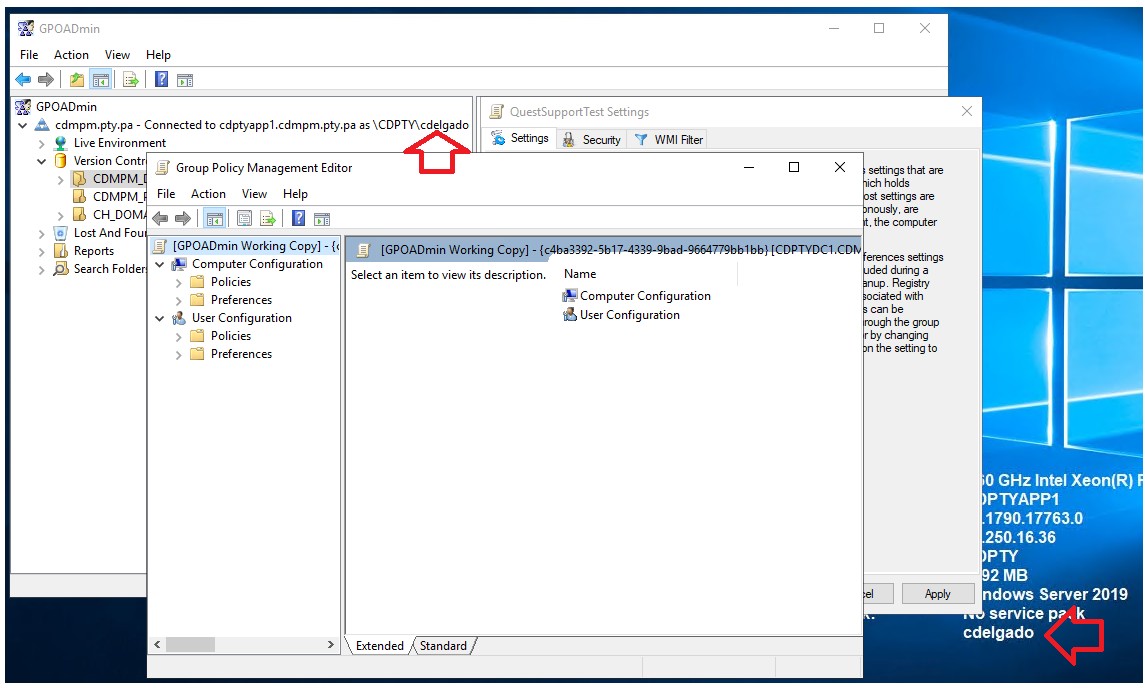Switch to Extended tab at bottom
This screenshot has width=1145, height=688.
[380, 646]
